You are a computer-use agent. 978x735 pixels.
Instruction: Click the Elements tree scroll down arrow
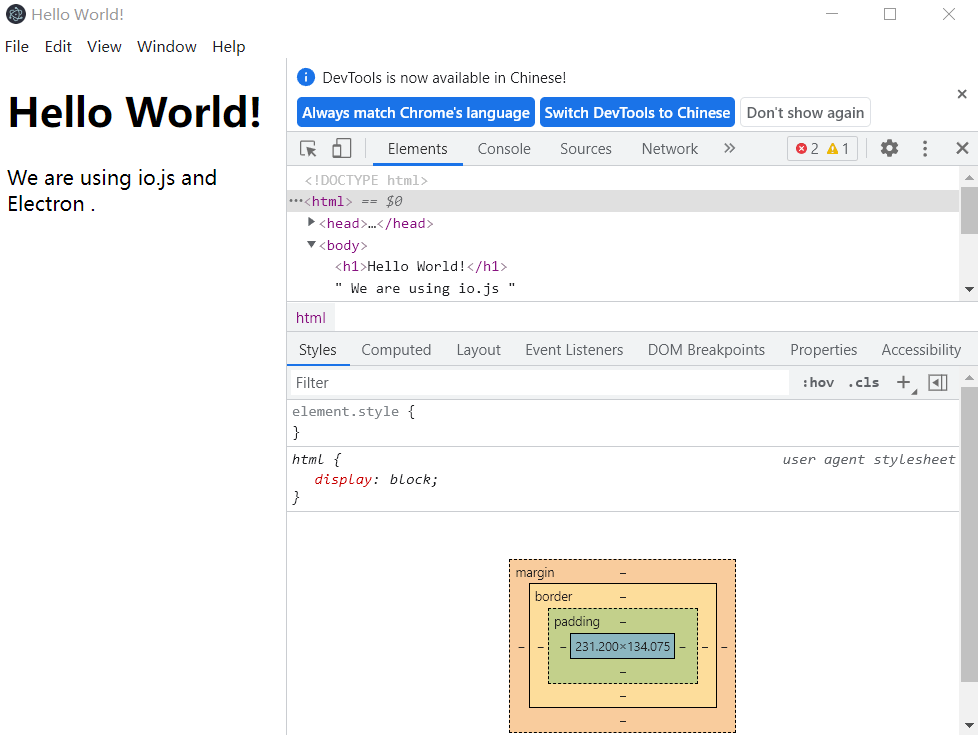pyautogui.click(x=969, y=289)
